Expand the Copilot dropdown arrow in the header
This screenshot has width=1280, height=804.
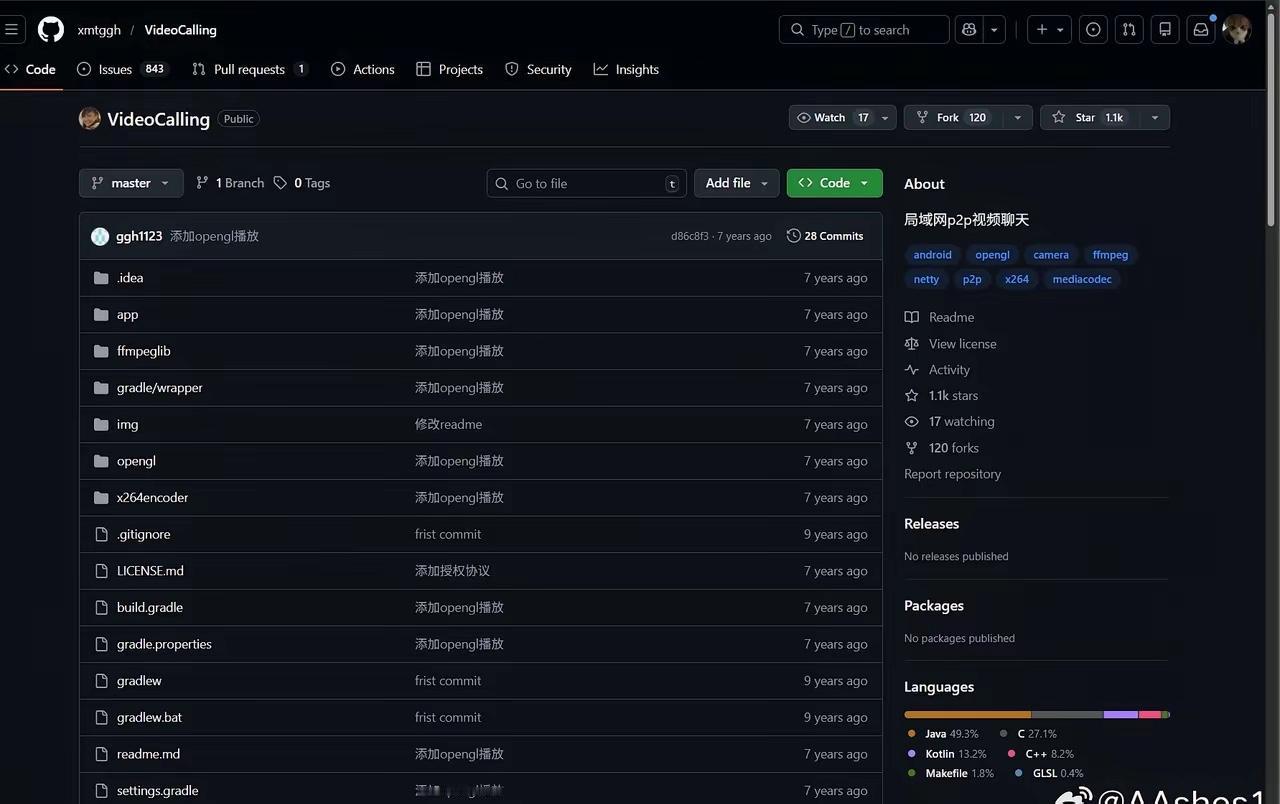pos(994,30)
